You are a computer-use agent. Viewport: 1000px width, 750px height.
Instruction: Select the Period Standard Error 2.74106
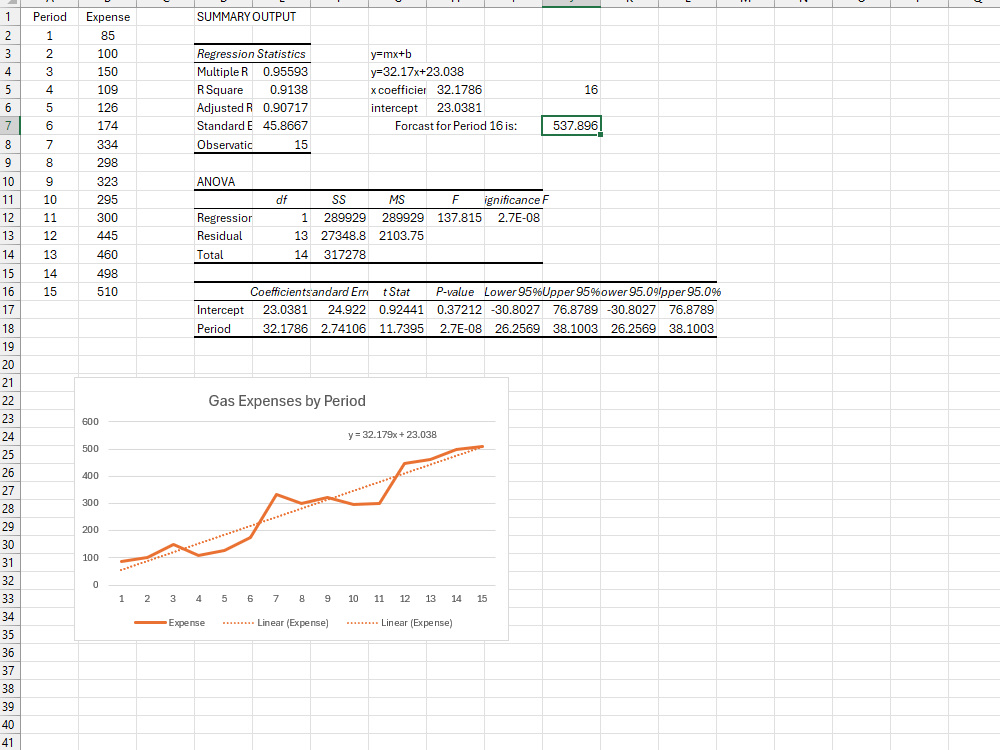[339, 328]
